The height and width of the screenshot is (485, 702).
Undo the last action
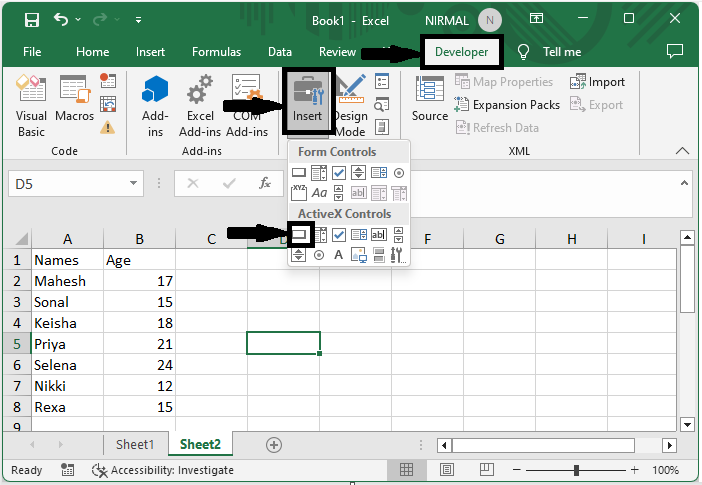[61, 20]
